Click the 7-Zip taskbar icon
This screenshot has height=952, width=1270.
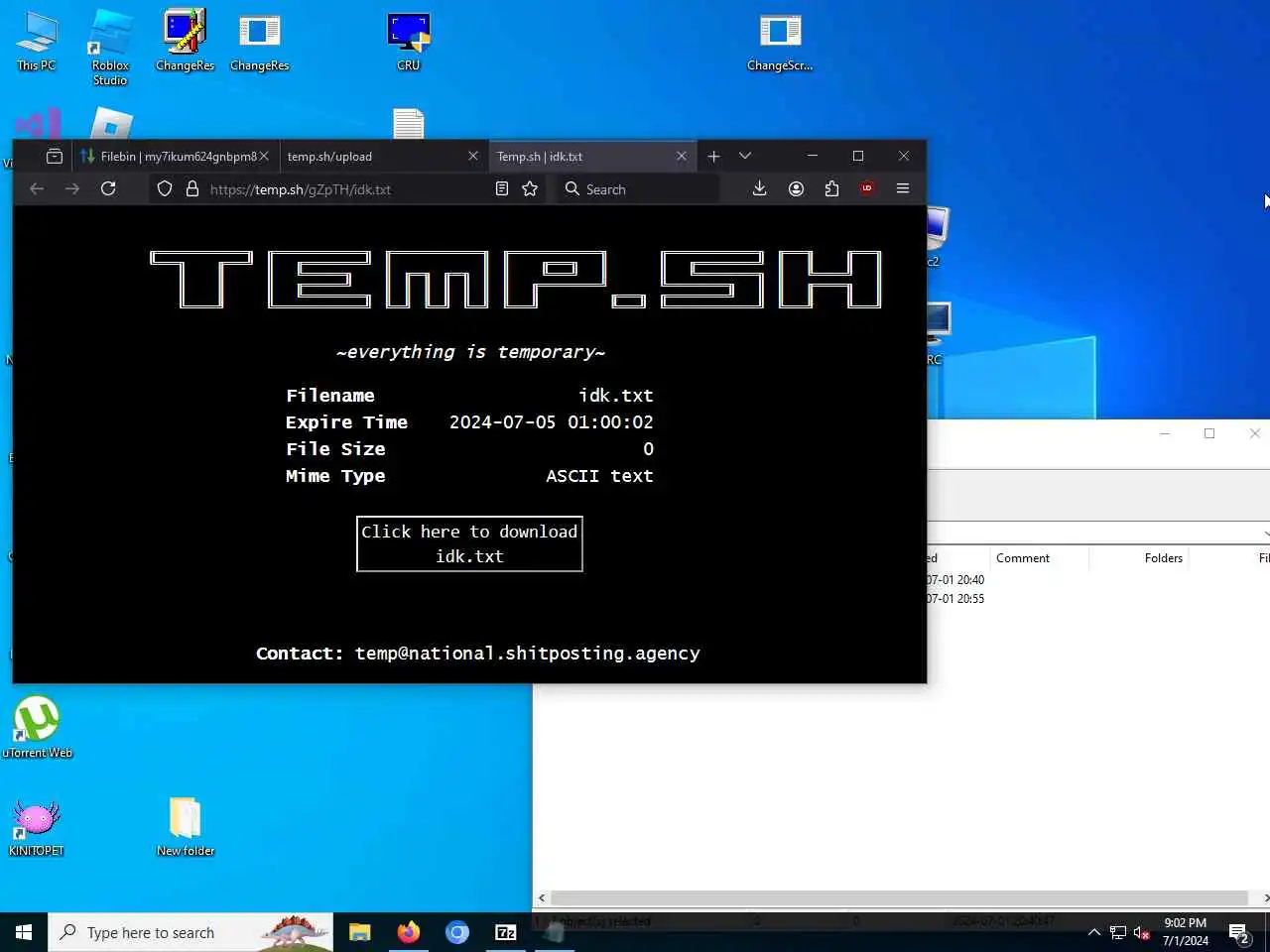(x=506, y=932)
